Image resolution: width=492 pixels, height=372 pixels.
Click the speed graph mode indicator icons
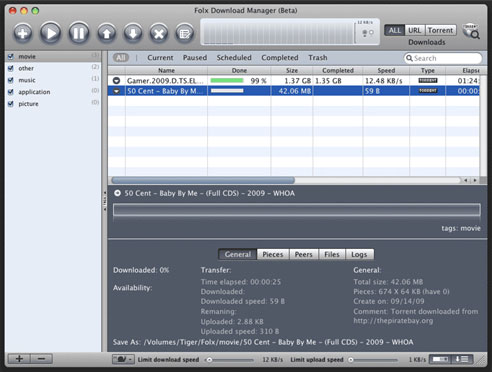coord(368,33)
